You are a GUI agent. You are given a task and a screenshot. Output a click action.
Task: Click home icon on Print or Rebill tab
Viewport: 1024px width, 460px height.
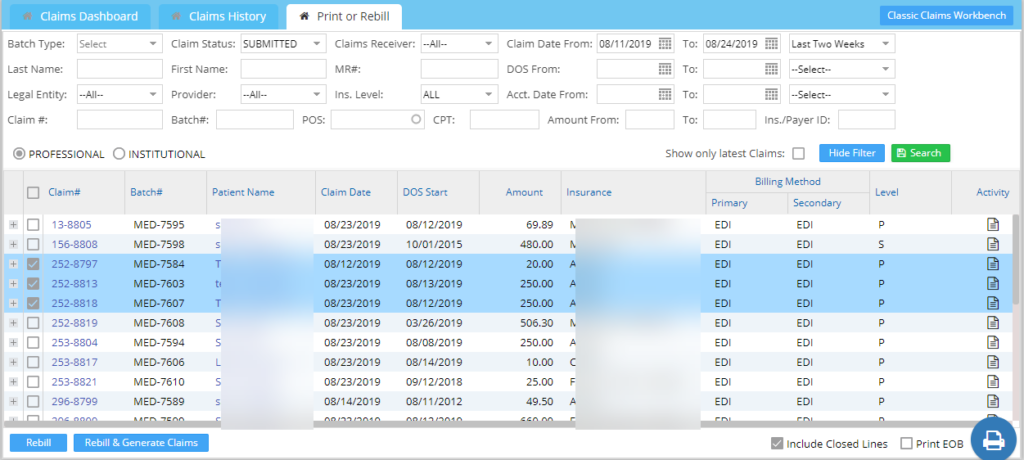[x=304, y=16]
